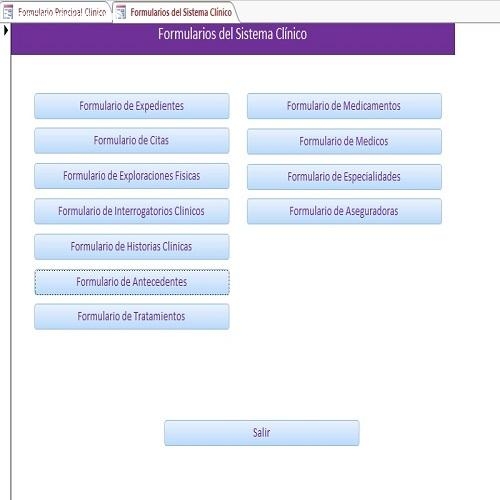The height and width of the screenshot is (500, 500).
Task: Open Formulario de Citas
Action: pyautogui.click(x=132, y=141)
